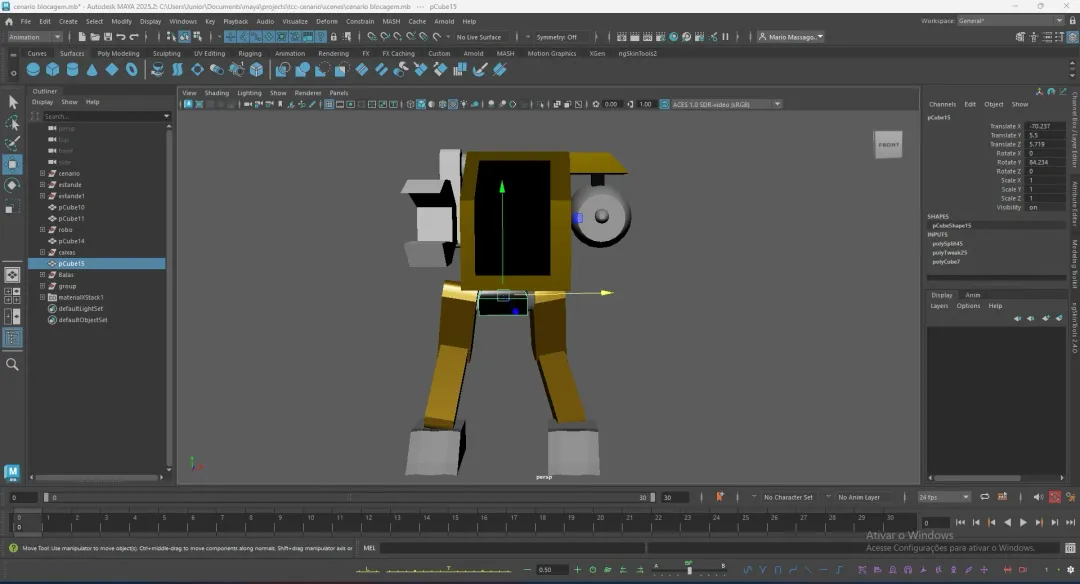Screen dimensions: 1080x584
Task: Toggle the viewport grid display icon
Action: 329,104
